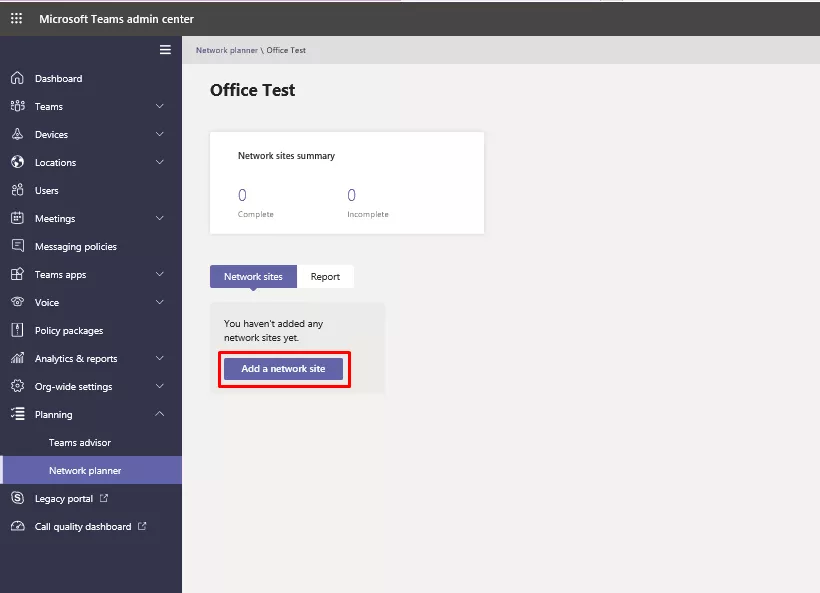Click the Dashboard home icon
Screen dimensions: 820x593
17,78
